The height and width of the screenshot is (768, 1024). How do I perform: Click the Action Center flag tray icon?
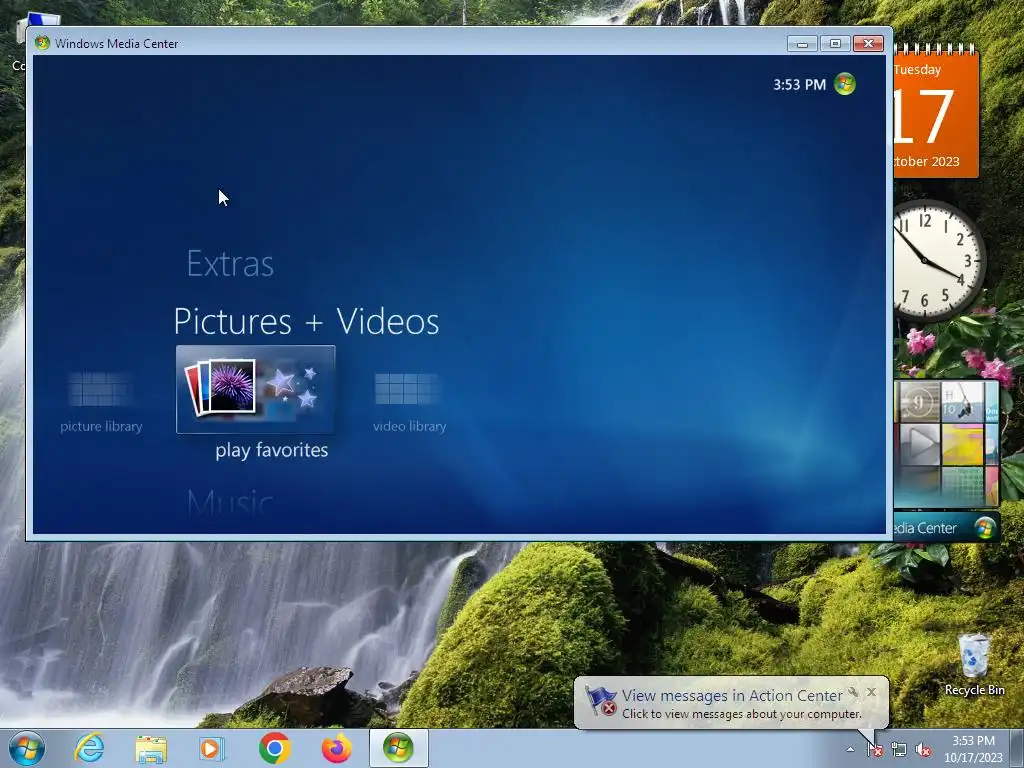874,750
